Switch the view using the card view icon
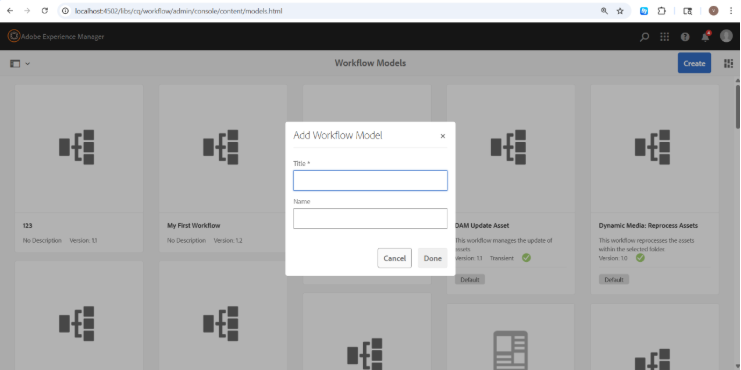 [728, 63]
